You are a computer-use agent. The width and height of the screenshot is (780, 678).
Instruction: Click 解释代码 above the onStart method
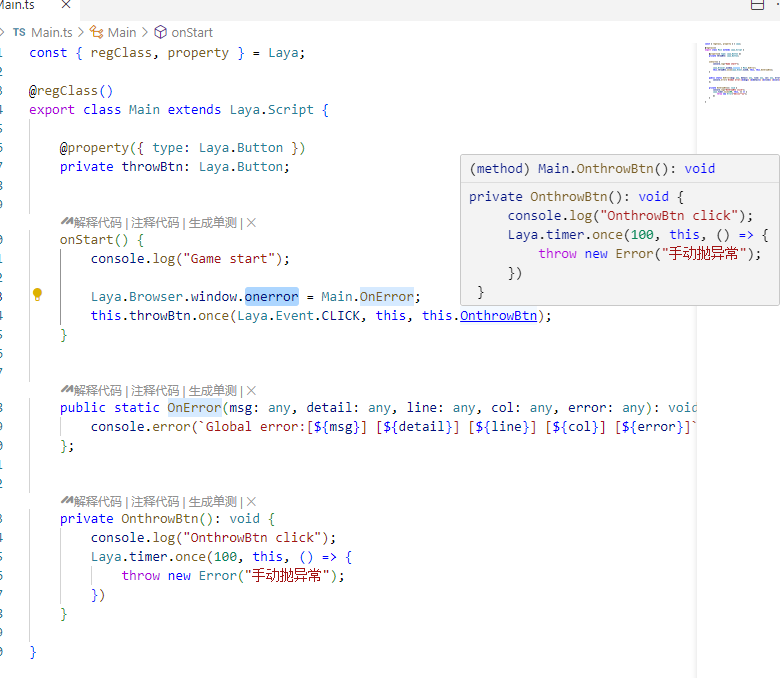tap(96, 223)
